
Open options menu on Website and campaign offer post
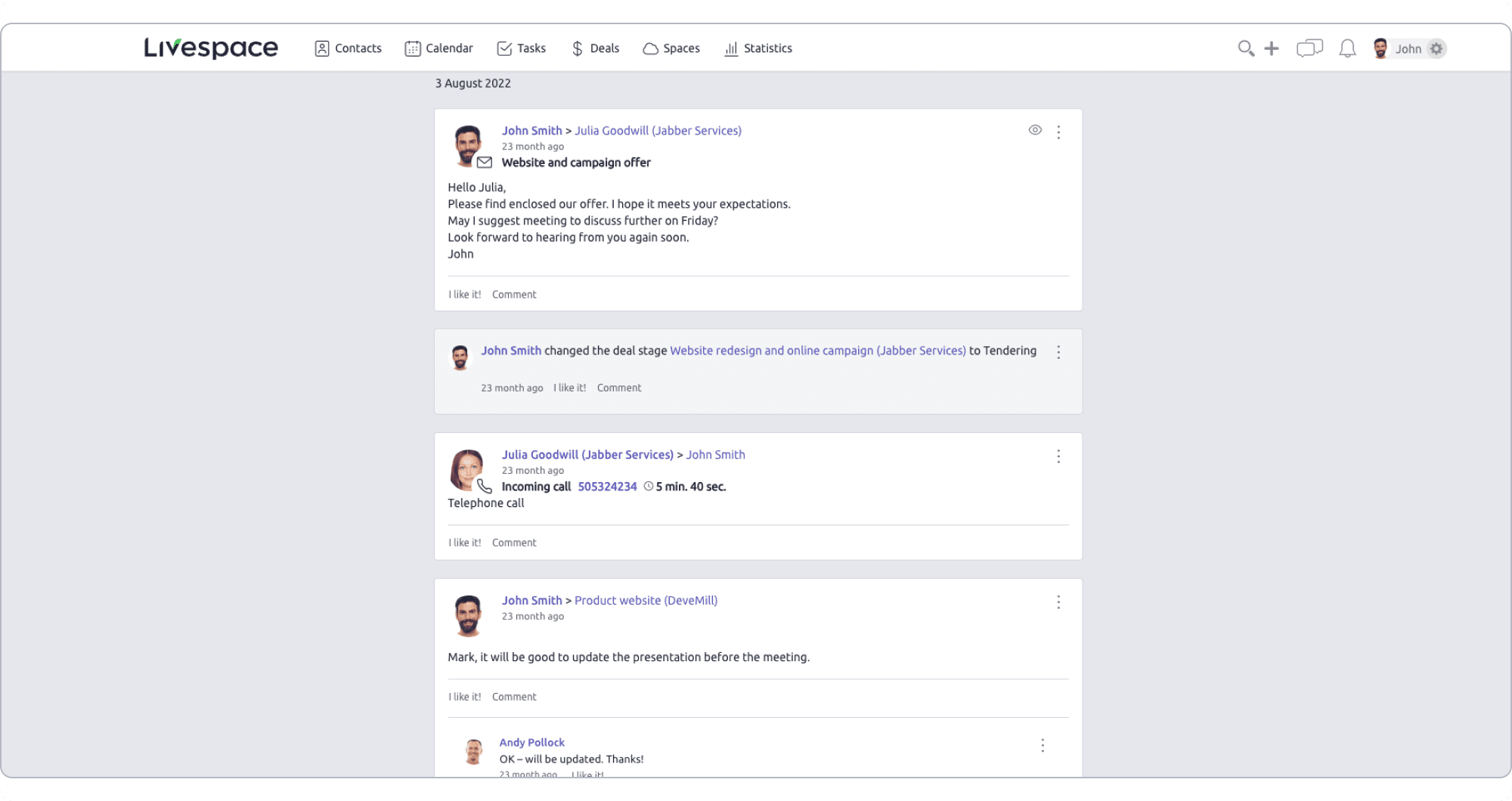point(1058,131)
